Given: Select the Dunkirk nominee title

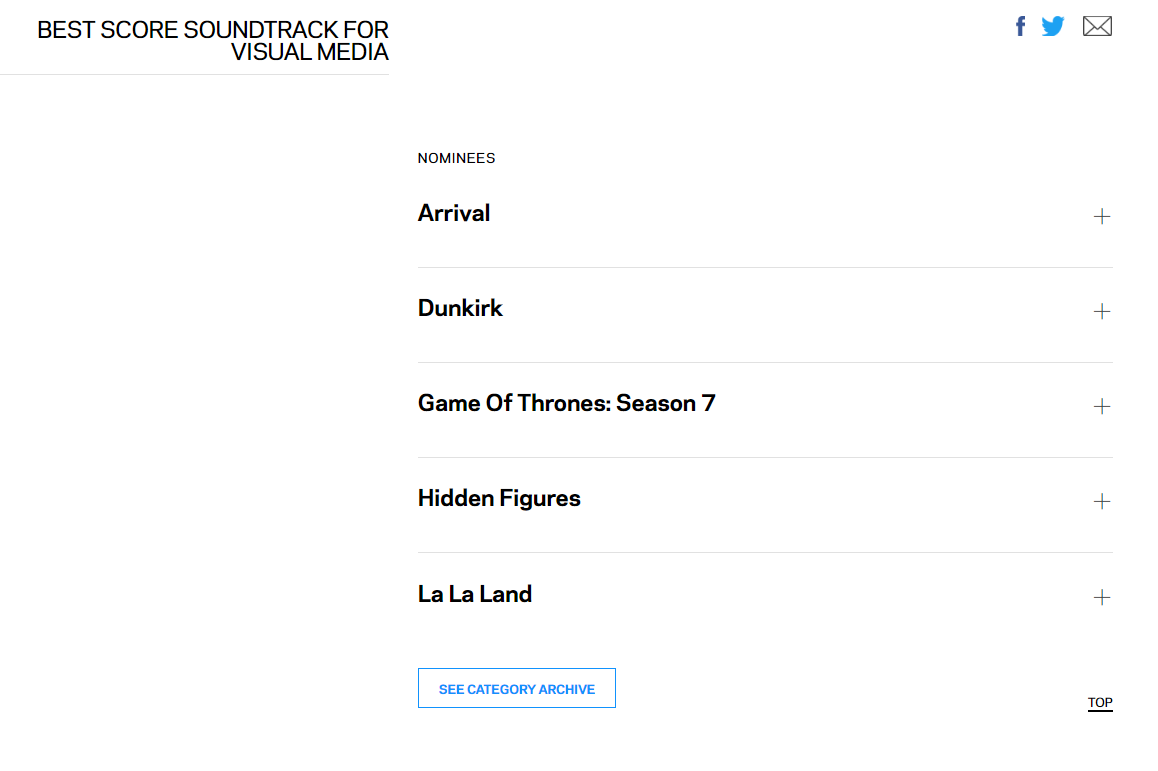Looking at the screenshot, I should coord(460,308).
